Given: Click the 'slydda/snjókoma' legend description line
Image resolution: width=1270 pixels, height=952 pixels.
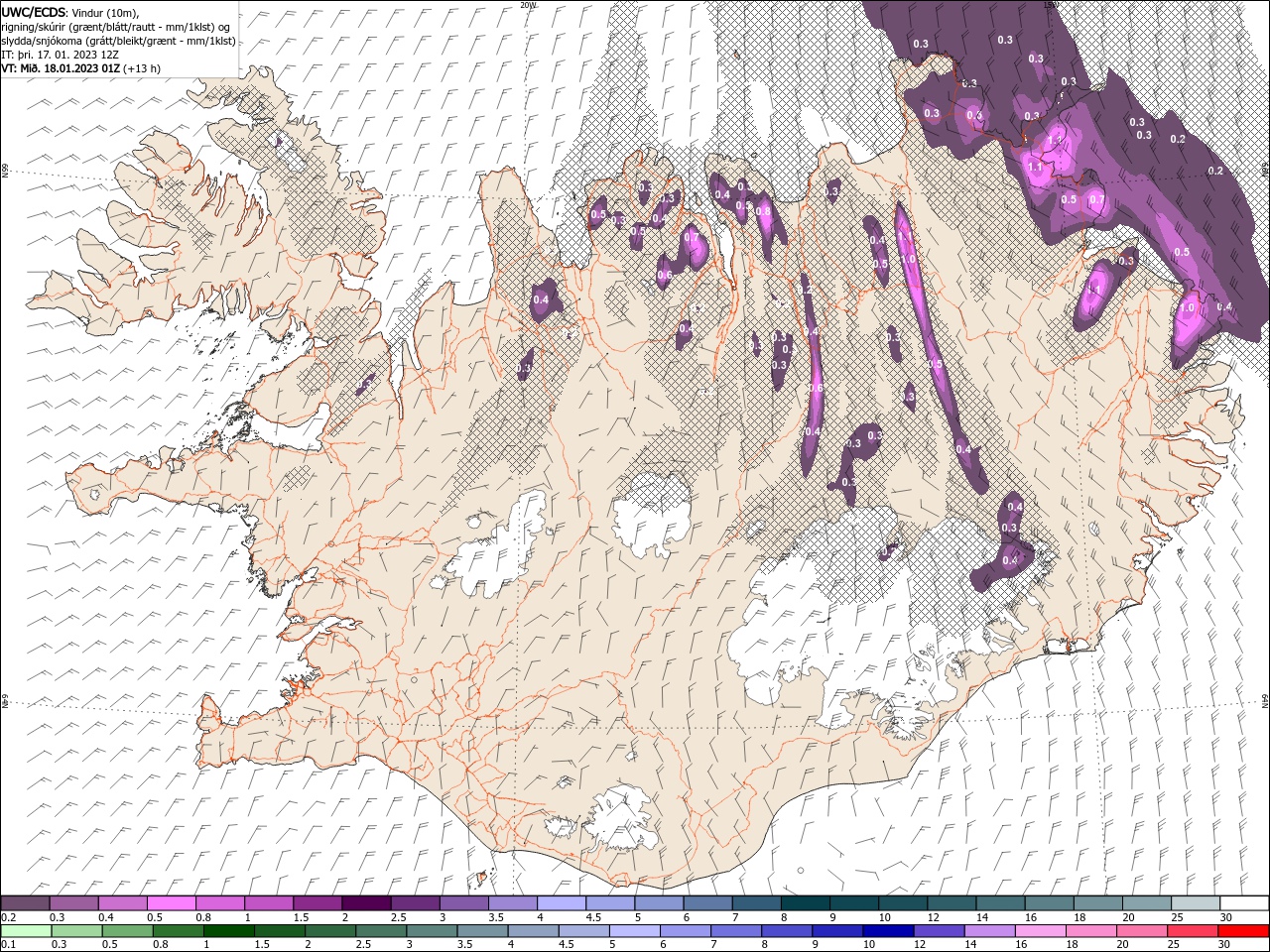Looking at the screenshot, I should click(x=119, y=41).
